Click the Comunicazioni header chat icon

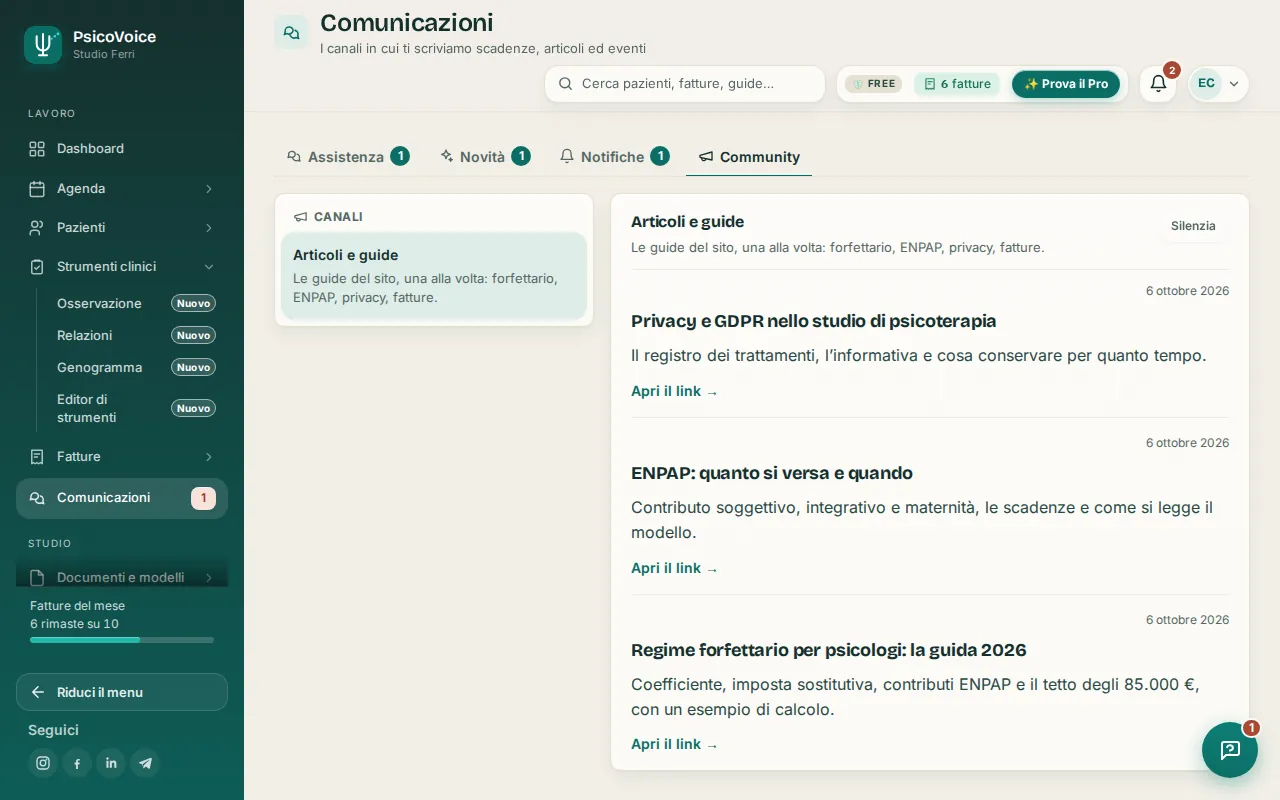click(x=291, y=32)
